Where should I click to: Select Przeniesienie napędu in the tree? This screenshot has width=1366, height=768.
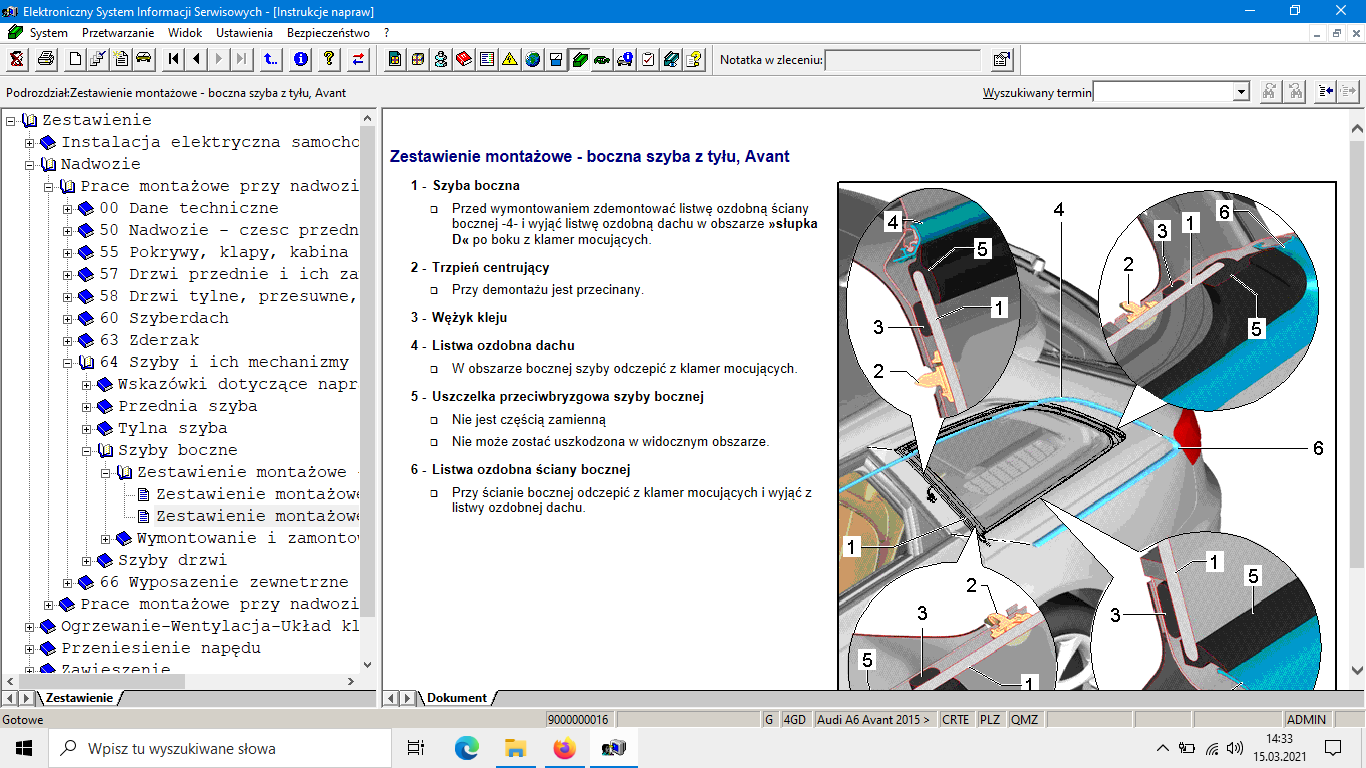pyautogui.click(x=161, y=648)
